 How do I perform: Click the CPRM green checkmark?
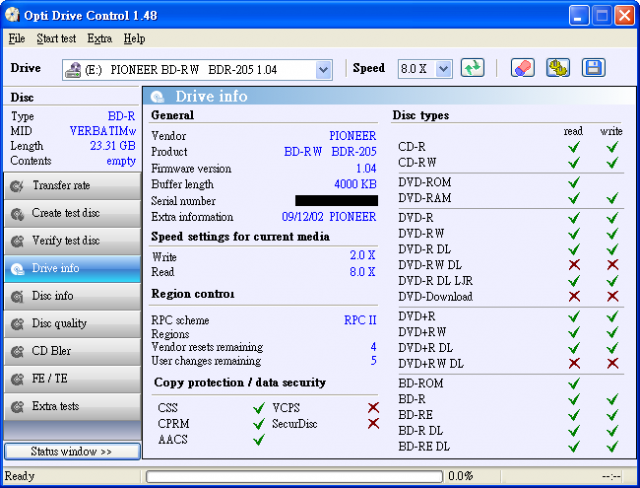pos(259,424)
